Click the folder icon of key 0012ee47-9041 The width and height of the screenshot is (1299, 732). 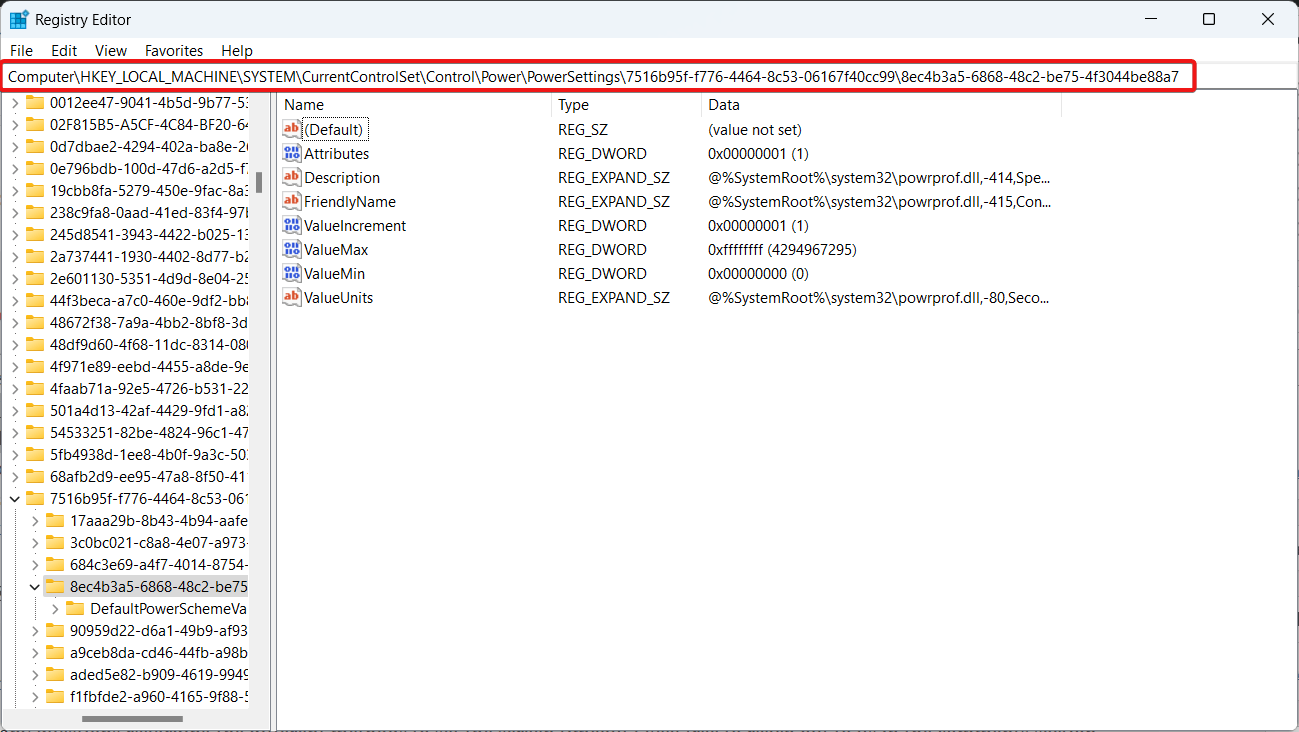click(35, 102)
